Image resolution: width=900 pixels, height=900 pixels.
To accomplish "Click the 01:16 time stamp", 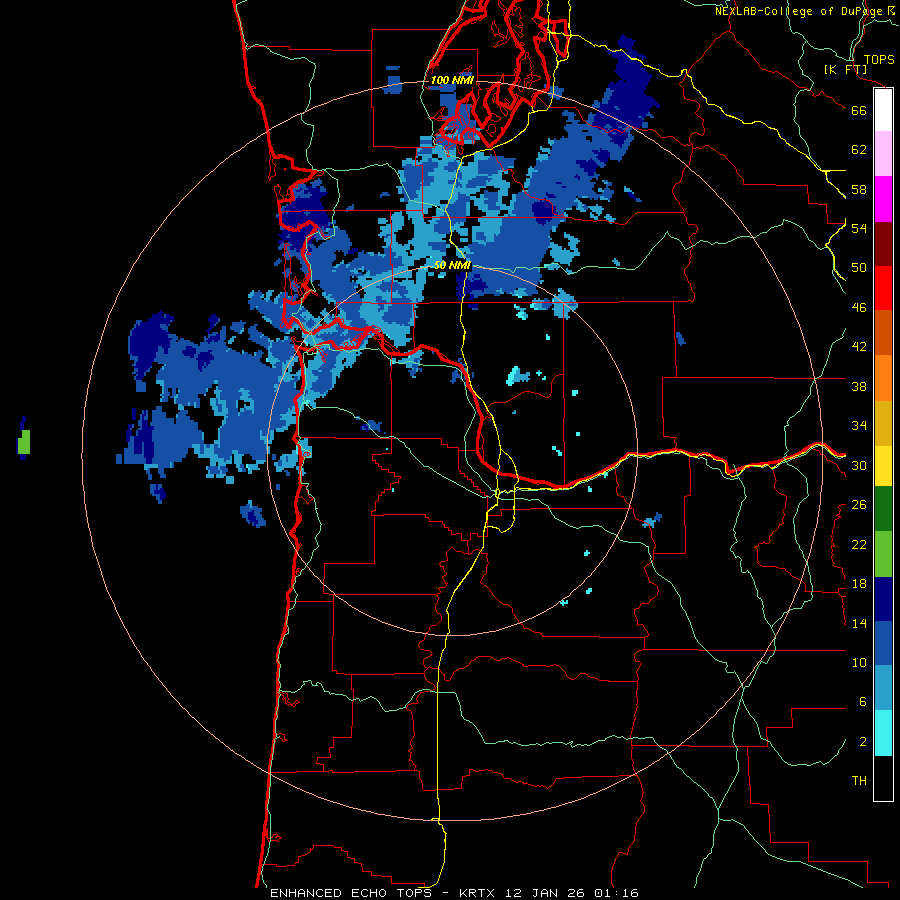I will [616, 893].
